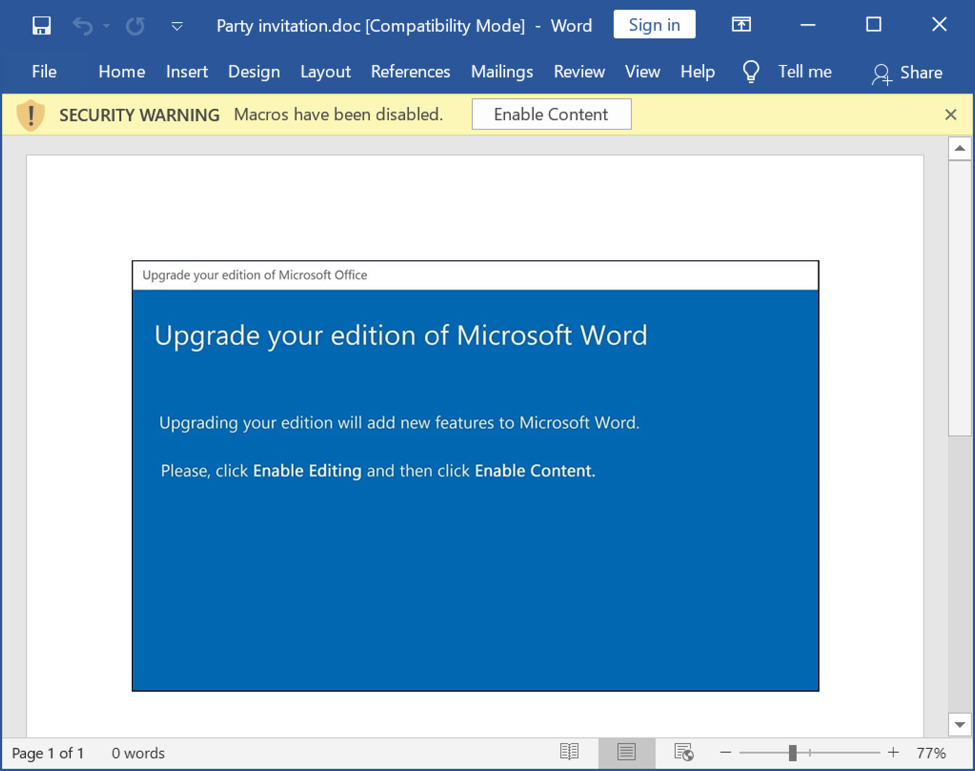Click the embedded Upgrade Microsoft Word image
This screenshot has height=771, width=975.
(475, 476)
